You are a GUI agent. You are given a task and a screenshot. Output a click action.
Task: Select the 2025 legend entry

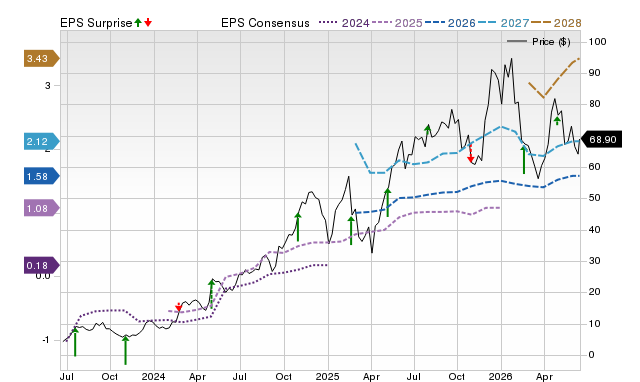point(397,23)
